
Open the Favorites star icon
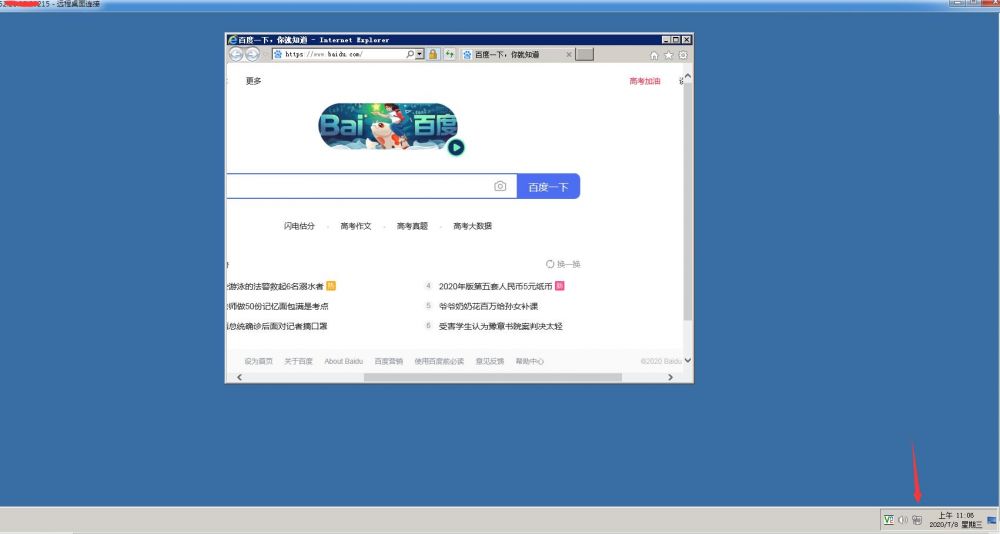(x=669, y=55)
